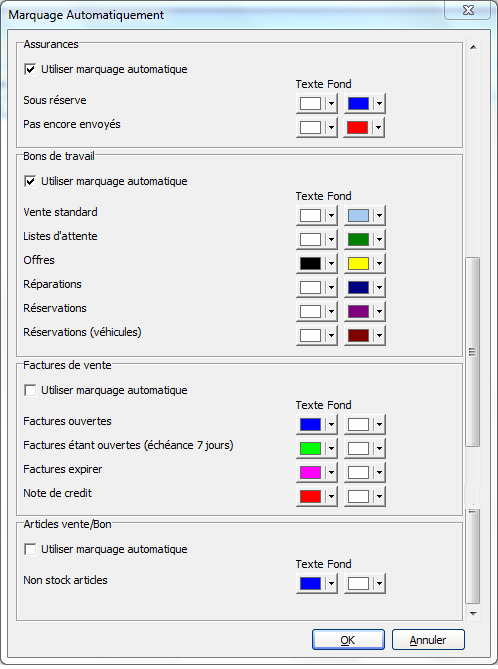Enable automatic marking for Factures de vente
The width and height of the screenshot is (498, 669).
(30, 390)
